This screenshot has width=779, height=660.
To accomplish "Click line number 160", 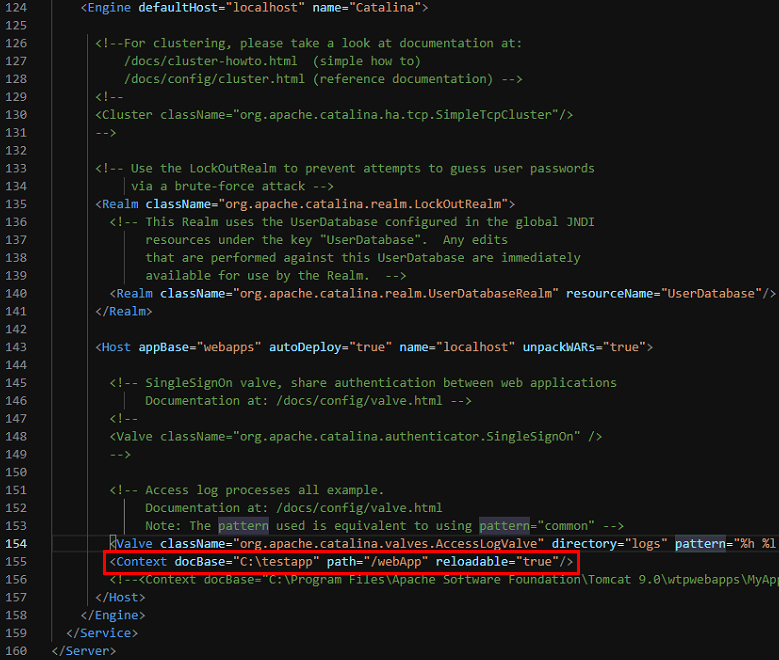I will click(16, 652).
